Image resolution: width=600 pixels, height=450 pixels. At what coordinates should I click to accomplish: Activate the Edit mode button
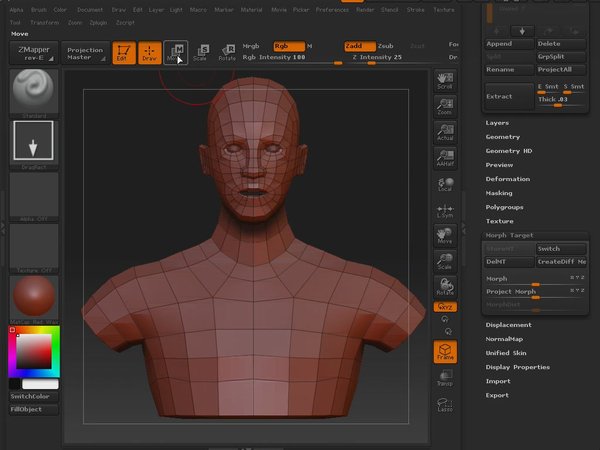[124, 53]
